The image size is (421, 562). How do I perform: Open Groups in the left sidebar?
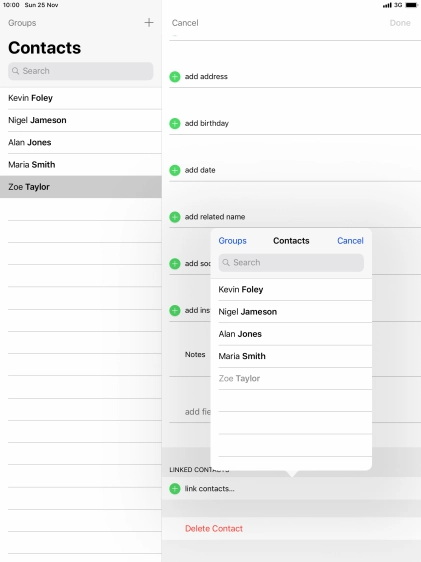22,23
